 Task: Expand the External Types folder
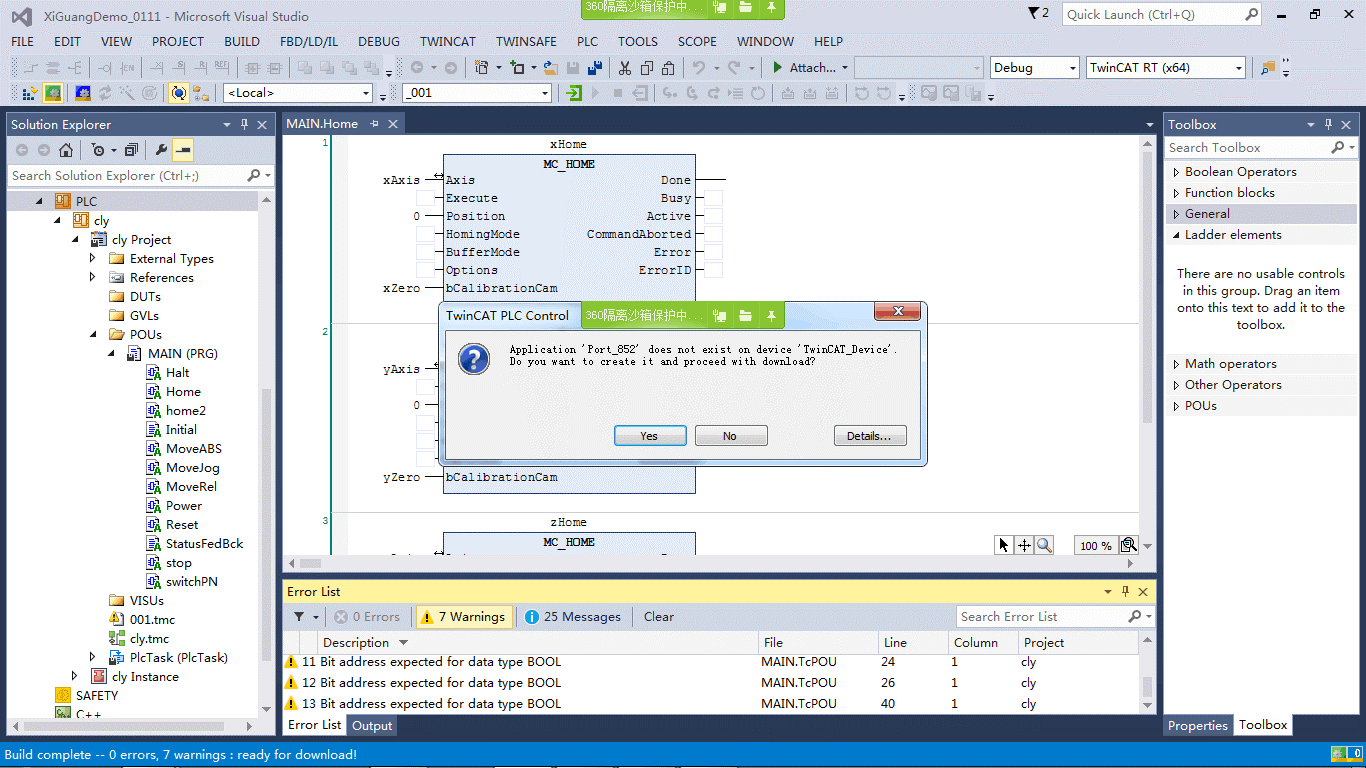[x=93, y=258]
